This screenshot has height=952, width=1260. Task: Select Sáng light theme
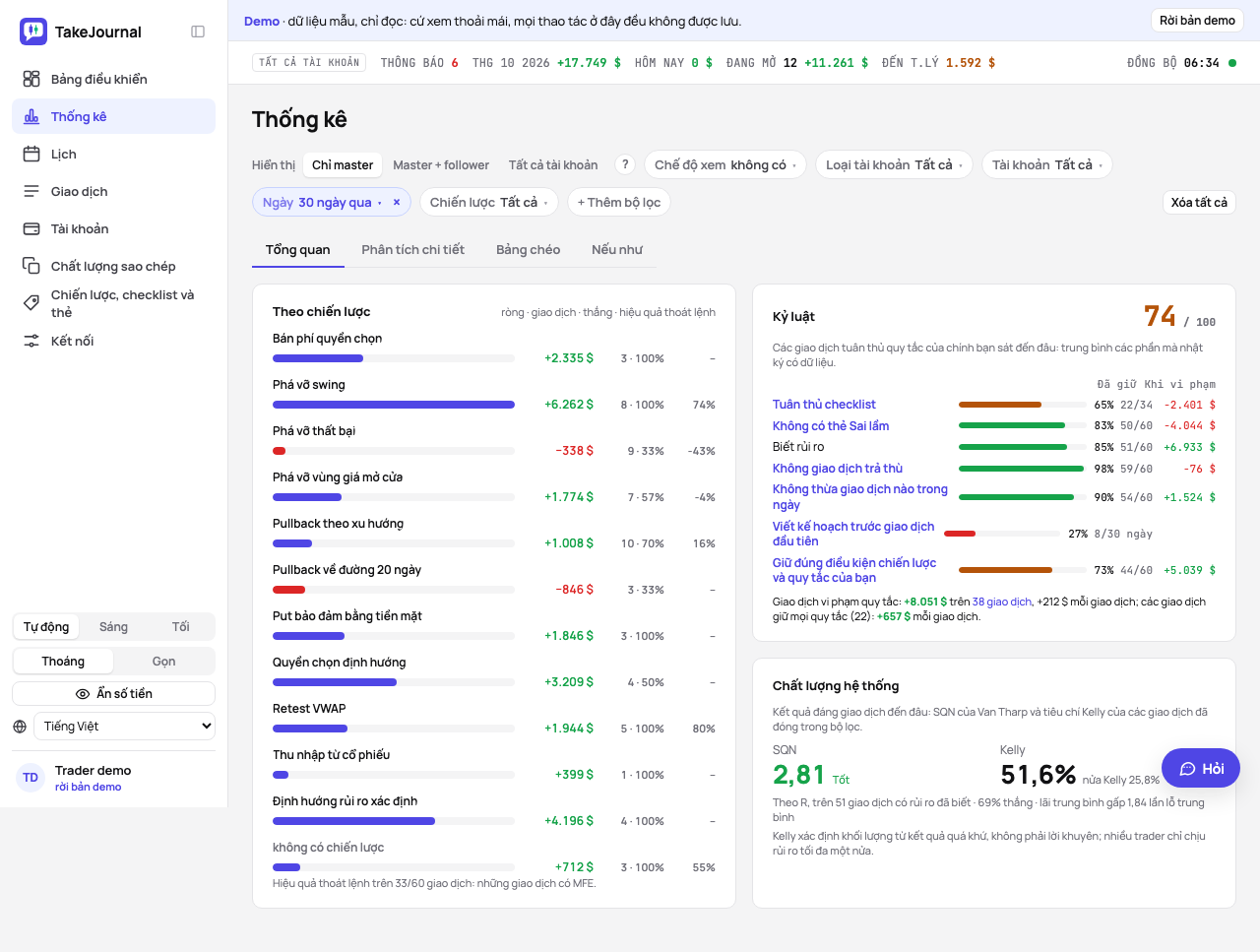point(113,627)
